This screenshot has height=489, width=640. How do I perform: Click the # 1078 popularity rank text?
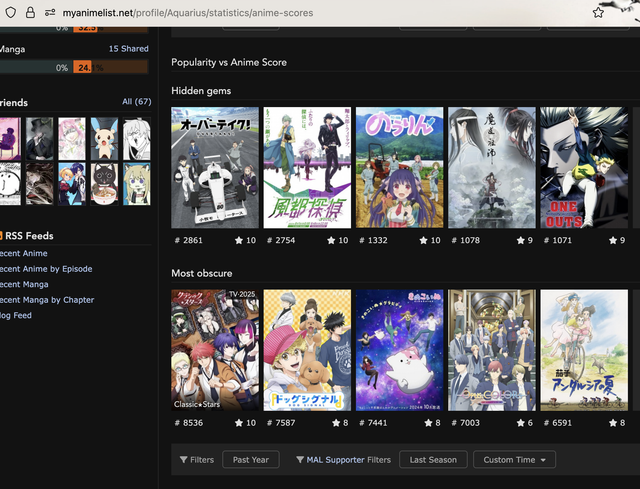click(x=465, y=240)
